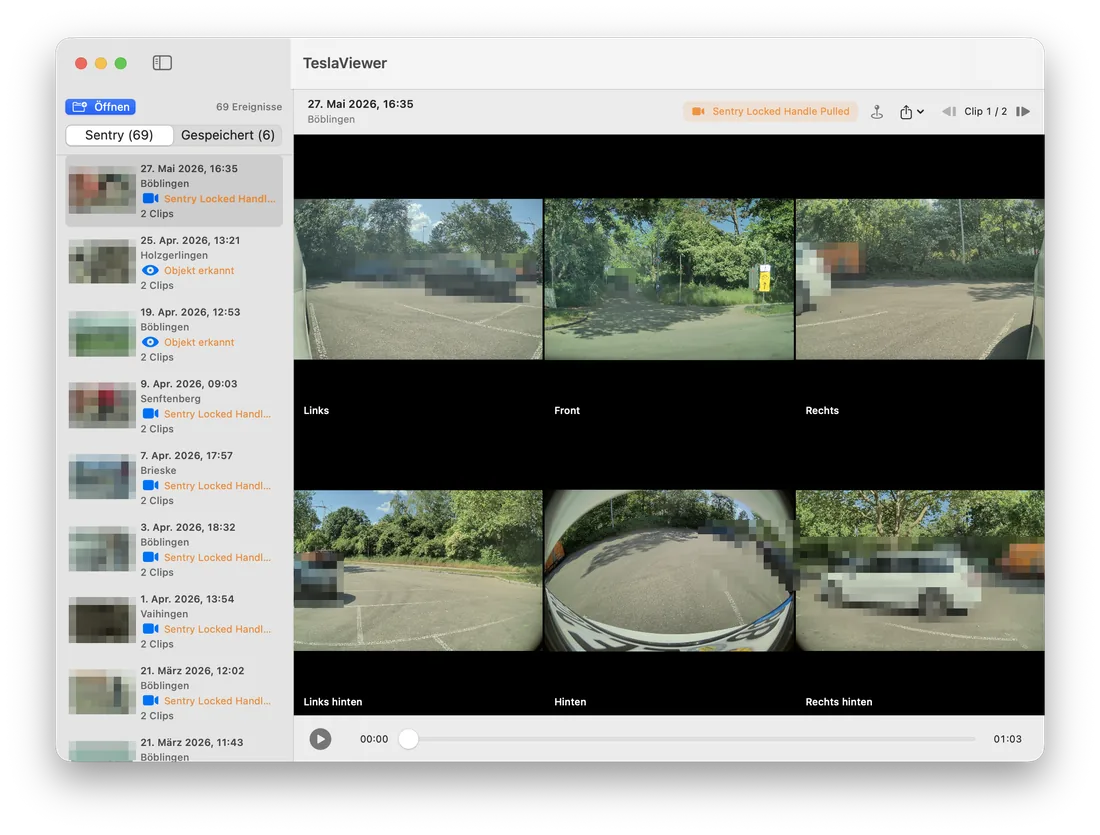This screenshot has width=1100, height=835.
Task: Select the 19. Apr. 2026, 12:53 event
Action: click(174, 334)
